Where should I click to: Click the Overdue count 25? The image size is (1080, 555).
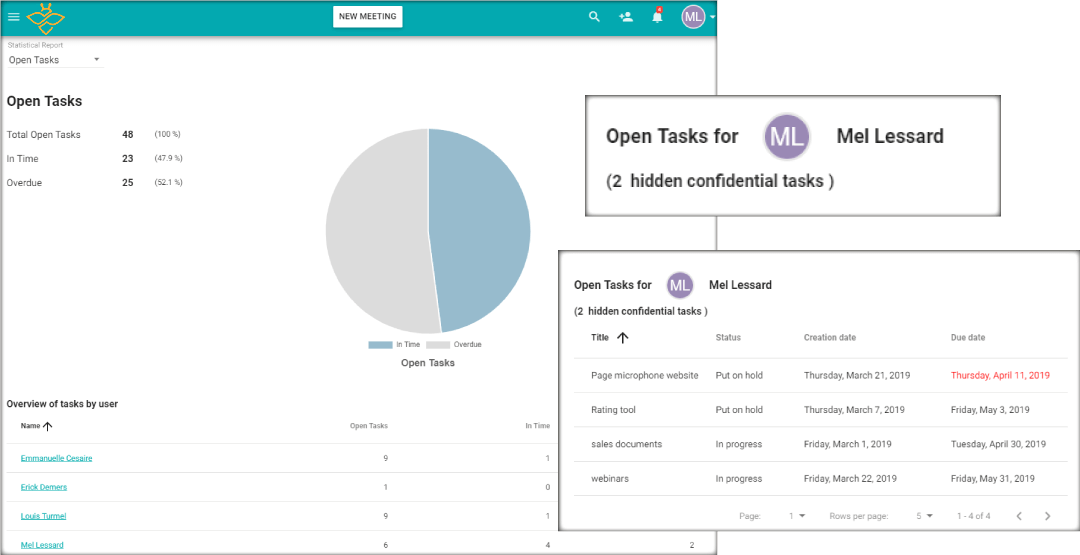point(128,182)
